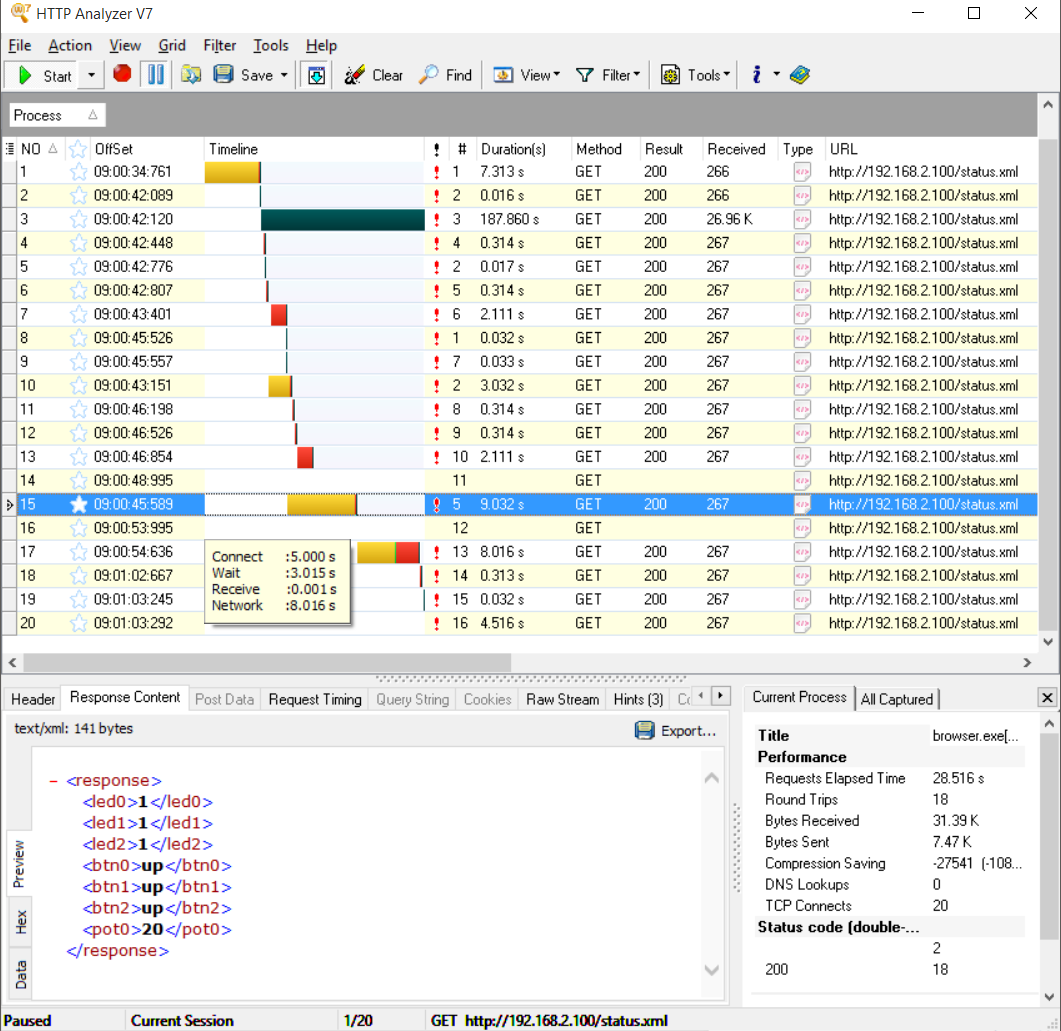Collapse the response XML node
This screenshot has width=1061, height=1031.
click(53, 781)
